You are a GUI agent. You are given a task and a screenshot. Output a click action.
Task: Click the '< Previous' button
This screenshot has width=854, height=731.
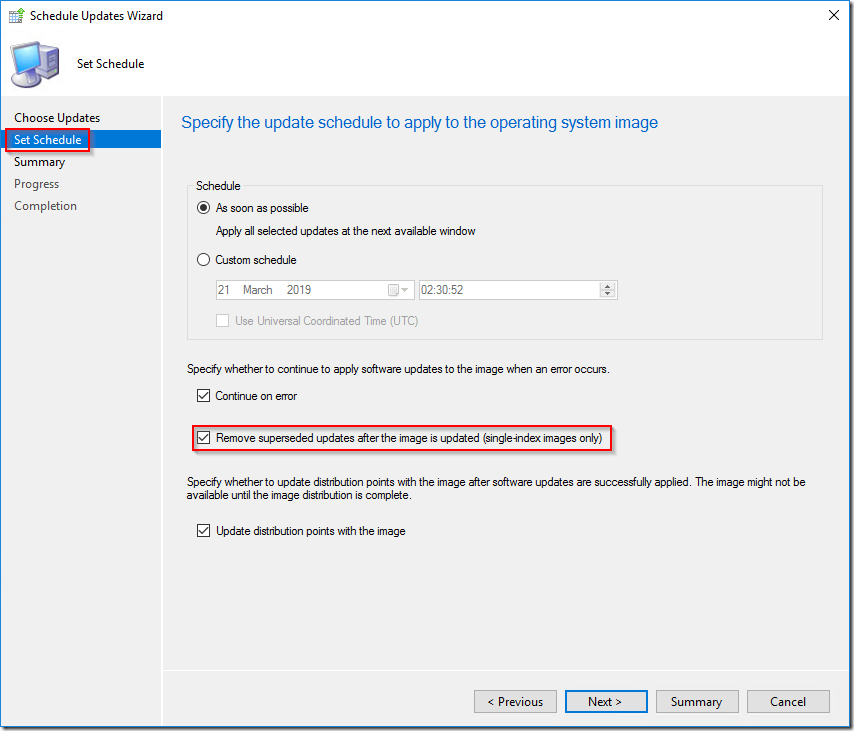pyautogui.click(x=515, y=702)
